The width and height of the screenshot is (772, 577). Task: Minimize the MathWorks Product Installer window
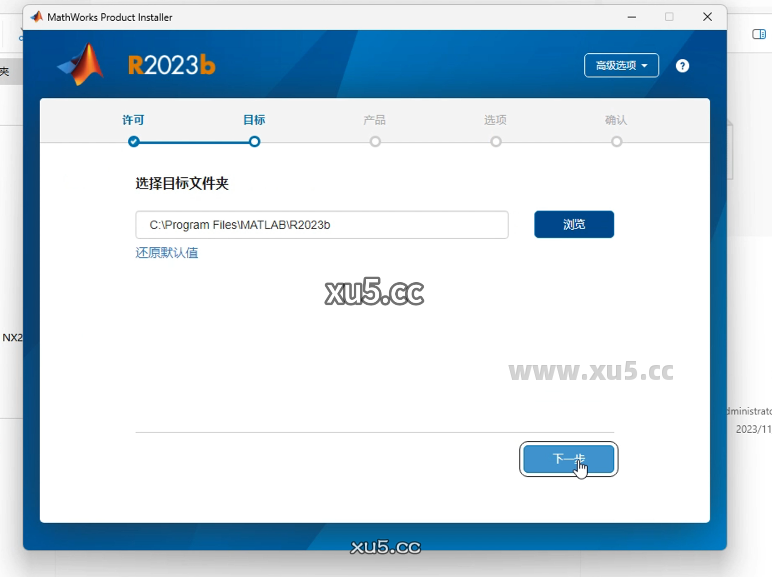point(632,17)
